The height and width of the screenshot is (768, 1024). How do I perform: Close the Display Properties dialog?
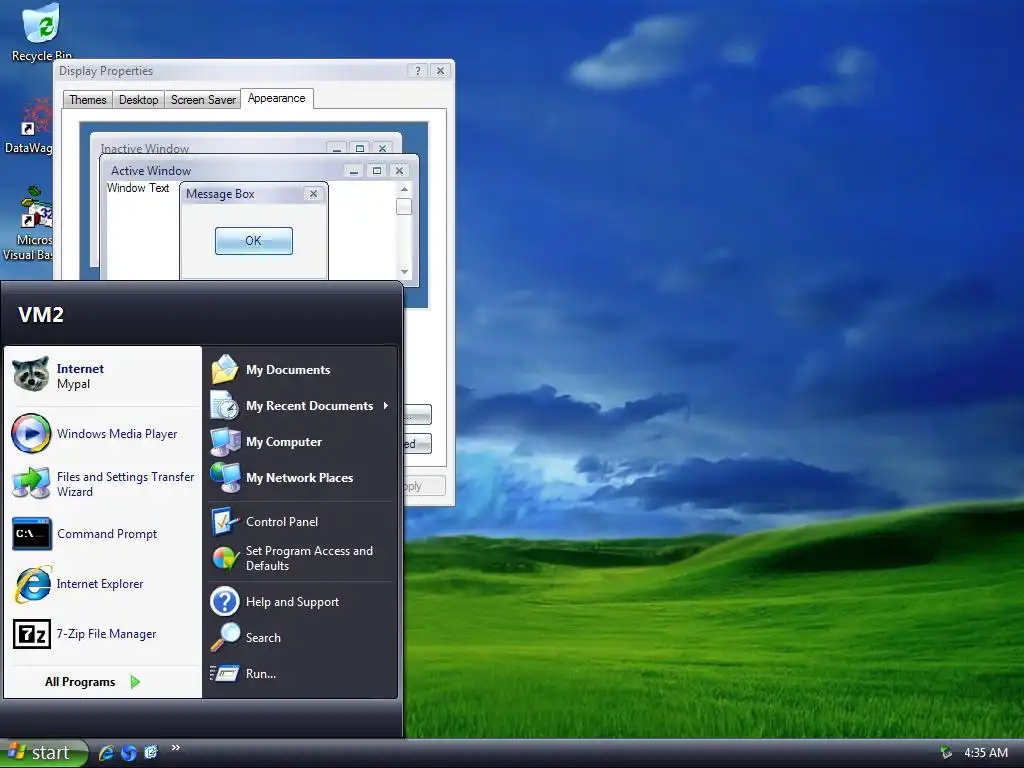click(x=441, y=71)
